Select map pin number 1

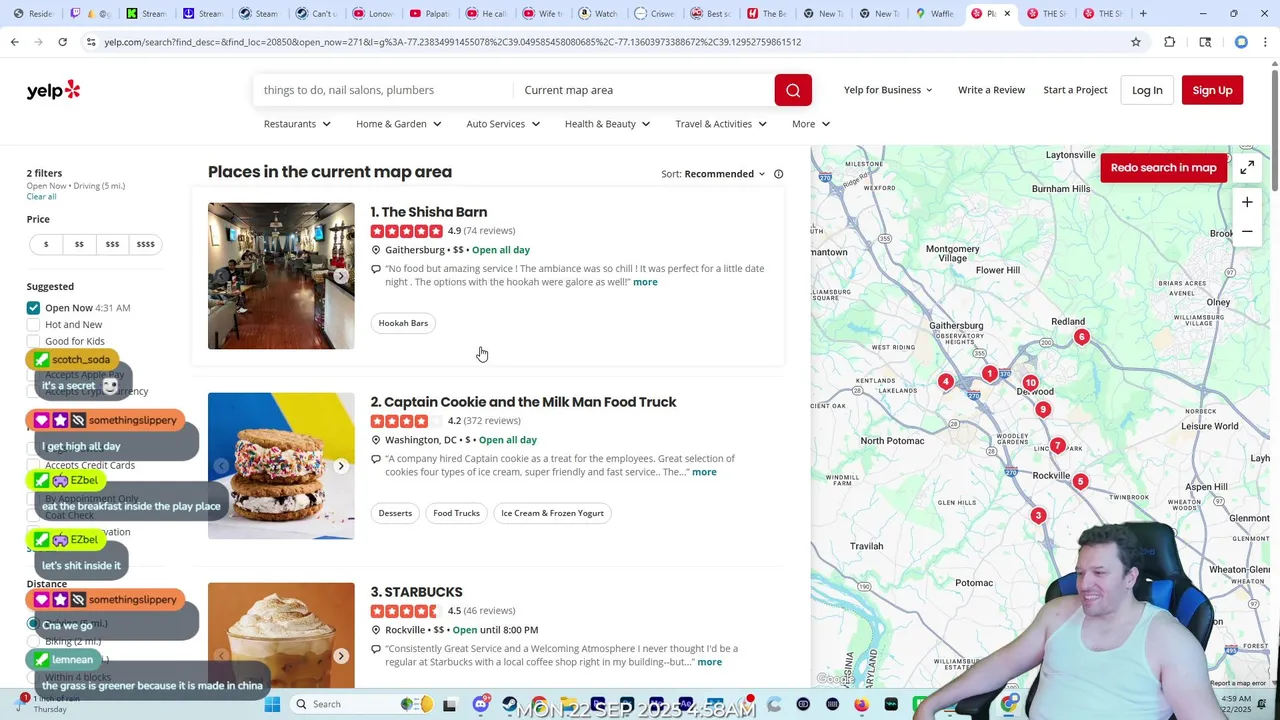(989, 374)
